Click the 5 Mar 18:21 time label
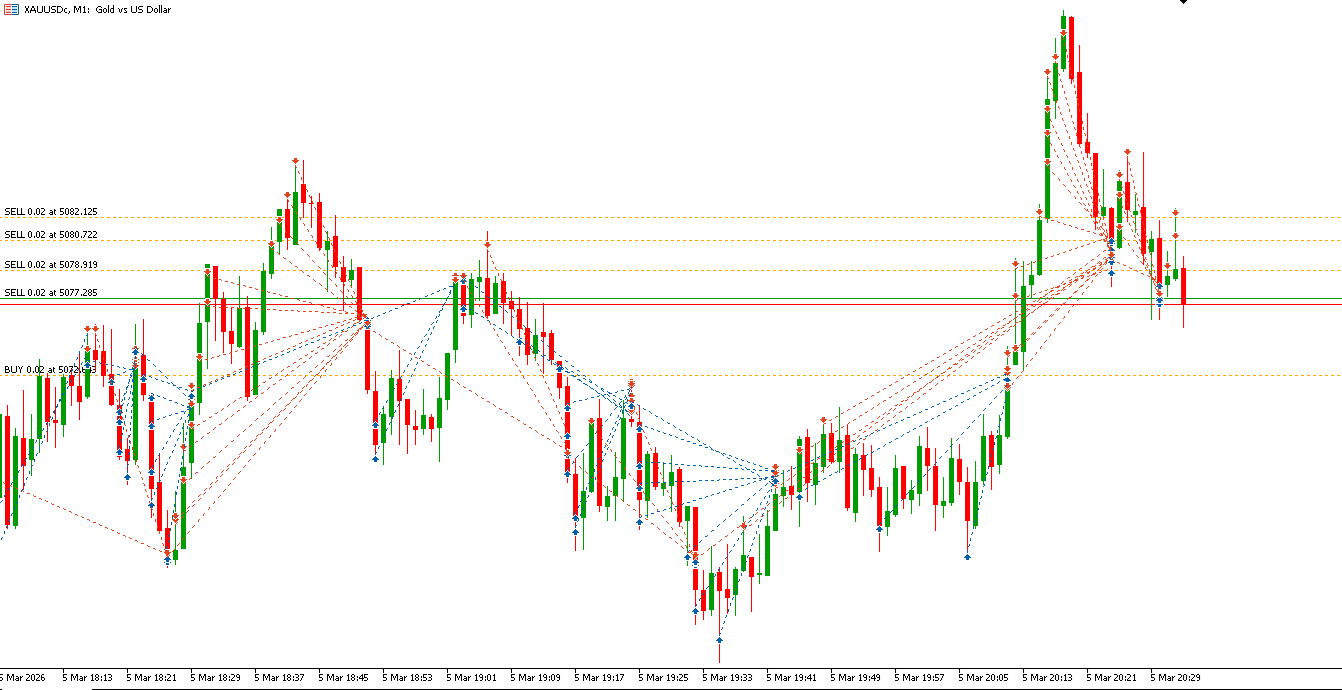 (151, 677)
